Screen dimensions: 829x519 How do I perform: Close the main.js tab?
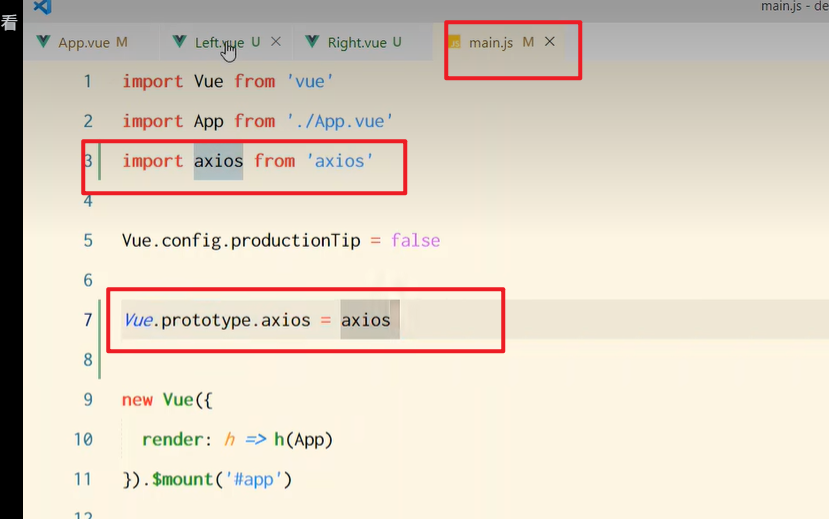(549, 42)
